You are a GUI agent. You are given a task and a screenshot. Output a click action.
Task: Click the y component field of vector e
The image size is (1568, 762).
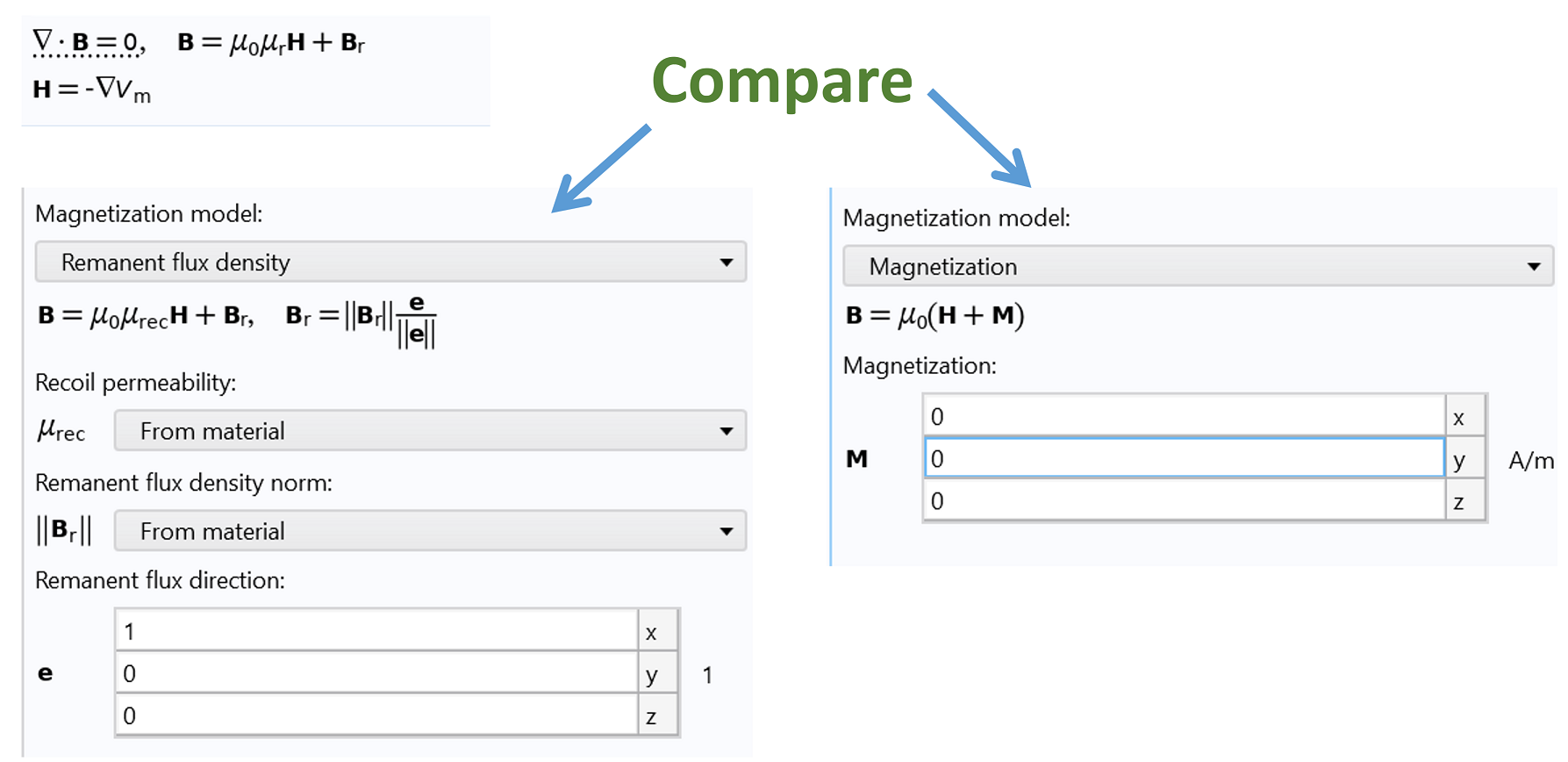[x=376, y=673]
